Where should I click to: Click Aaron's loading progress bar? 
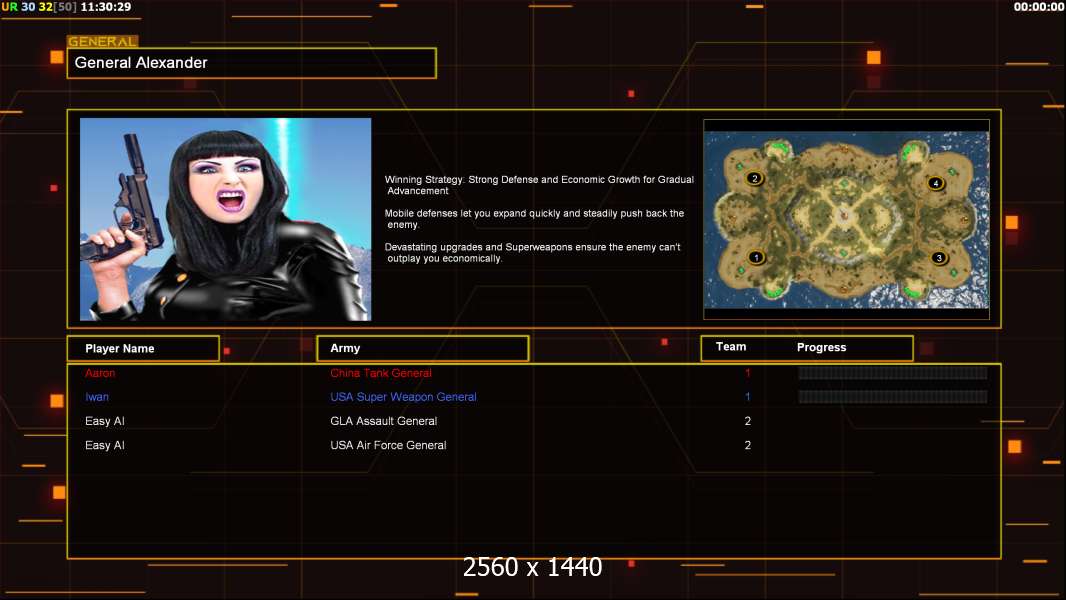click(x=893, y=372)
